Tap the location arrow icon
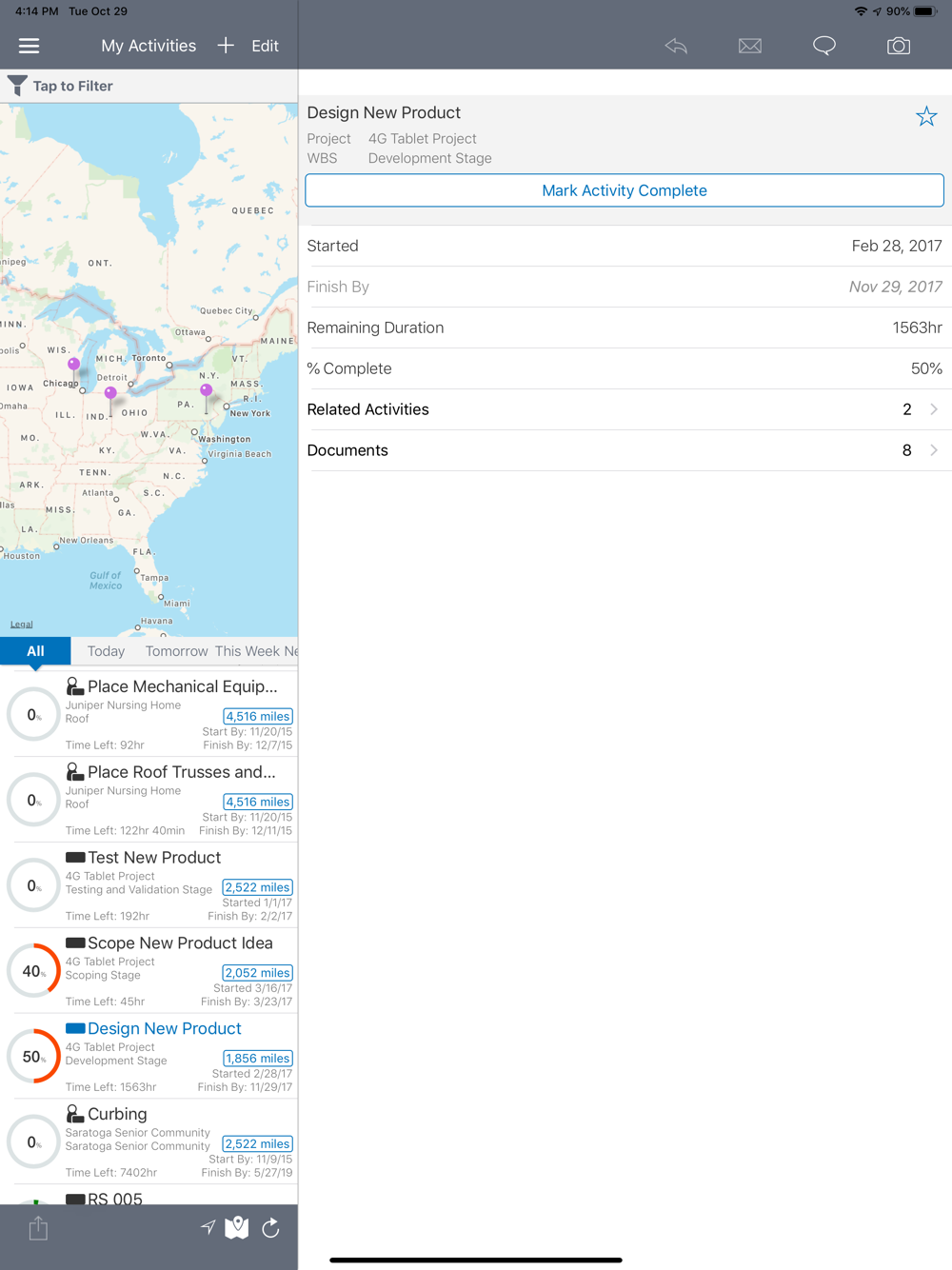Viewport: 952px width, 1270px height. click(208, 1228)
